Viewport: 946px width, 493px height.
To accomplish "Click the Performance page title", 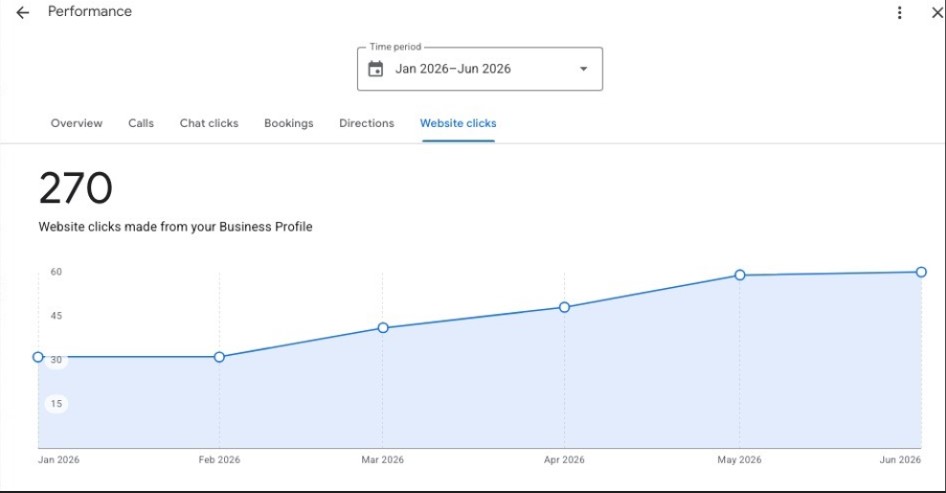I will (x=90, y=11).
